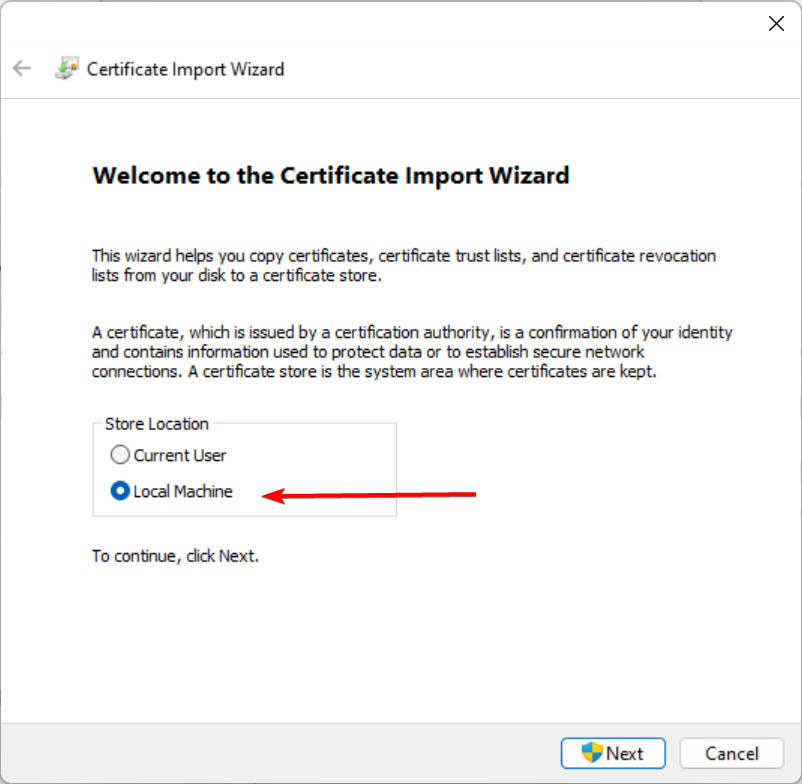Go back using the left arrow icon
The height and width of the screenshot is (784, 802).
22,68
